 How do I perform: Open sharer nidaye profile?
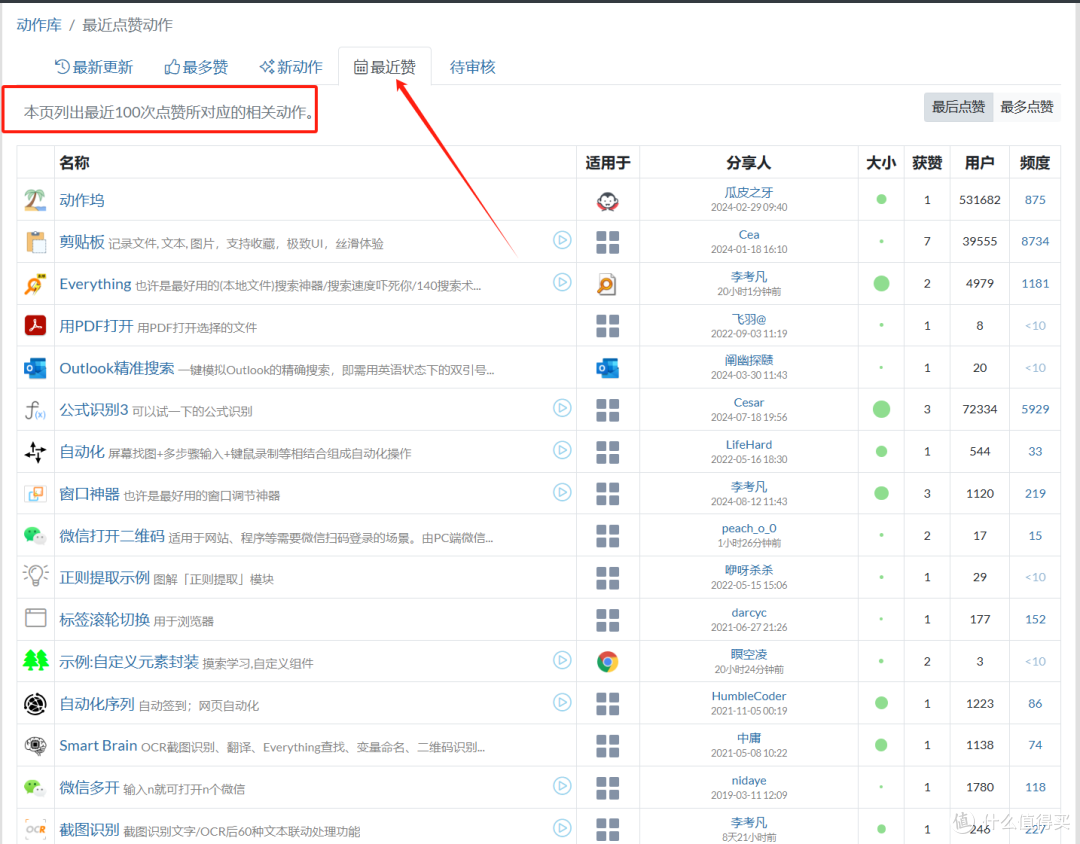pos(749,780)
